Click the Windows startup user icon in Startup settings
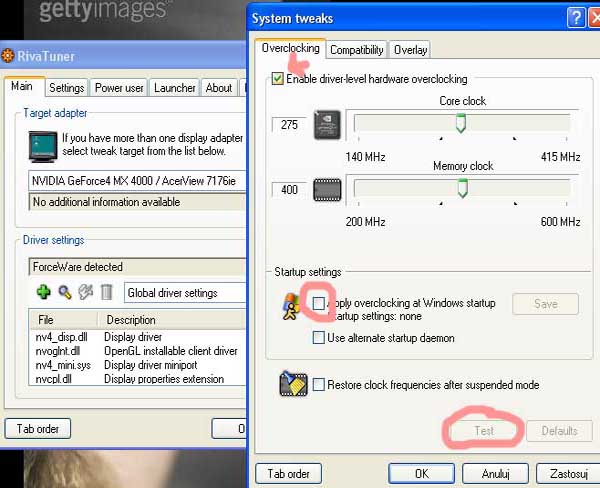The width and height of the screenshot is (600, 488). (291, 306)
